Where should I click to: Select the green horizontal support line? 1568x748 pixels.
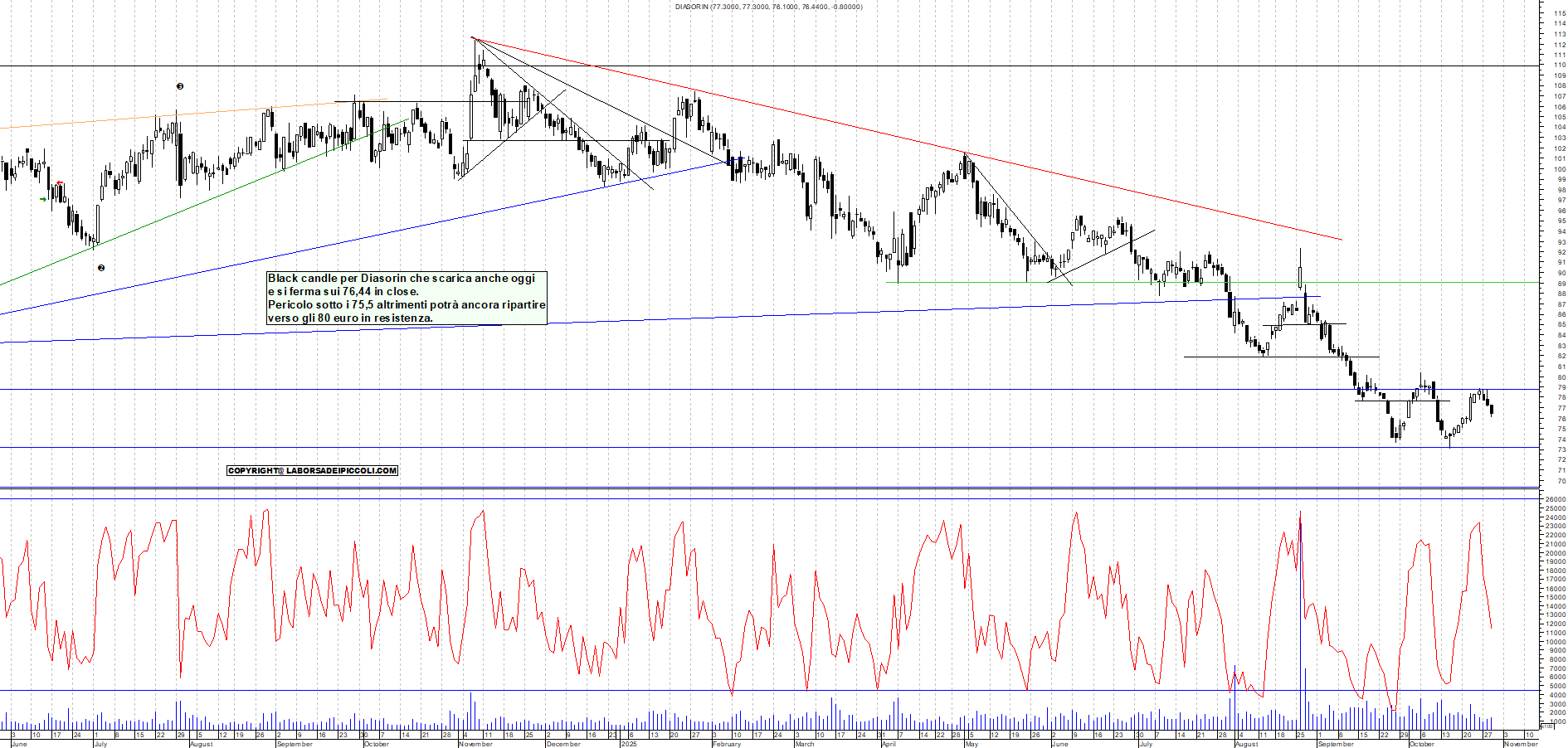click(1410, 283)
